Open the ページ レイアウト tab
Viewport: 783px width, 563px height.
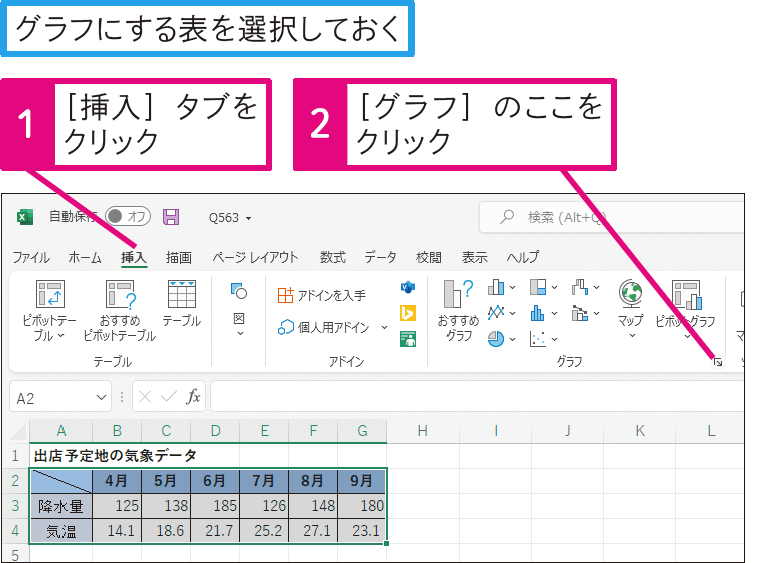coord(255,257)
